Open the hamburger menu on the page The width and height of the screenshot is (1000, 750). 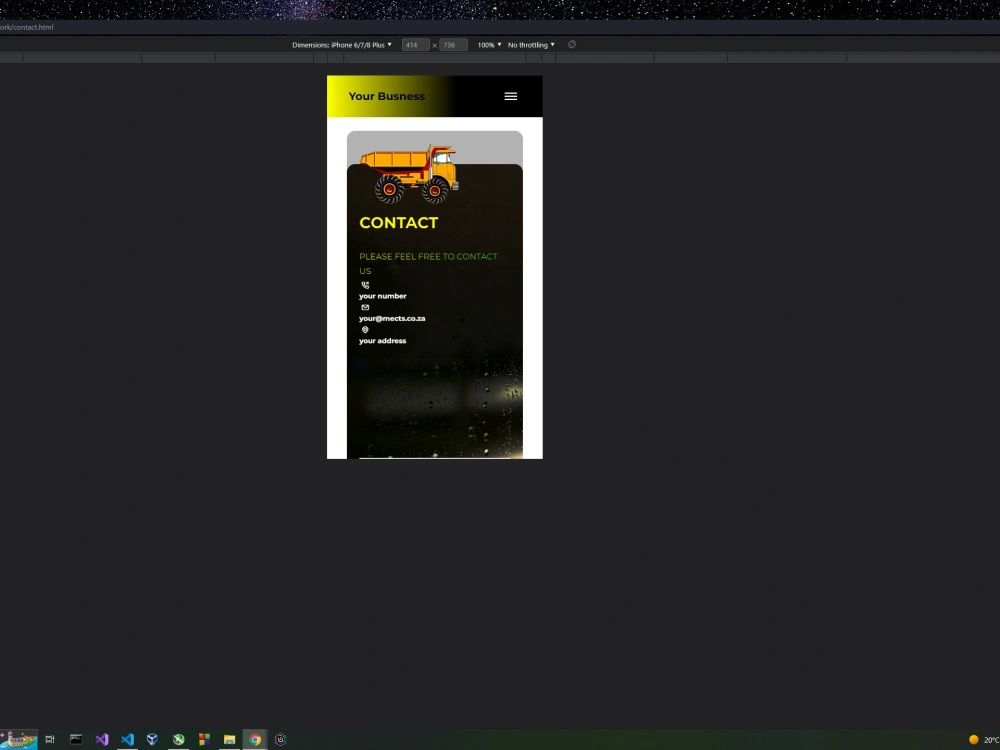point(510,96)
